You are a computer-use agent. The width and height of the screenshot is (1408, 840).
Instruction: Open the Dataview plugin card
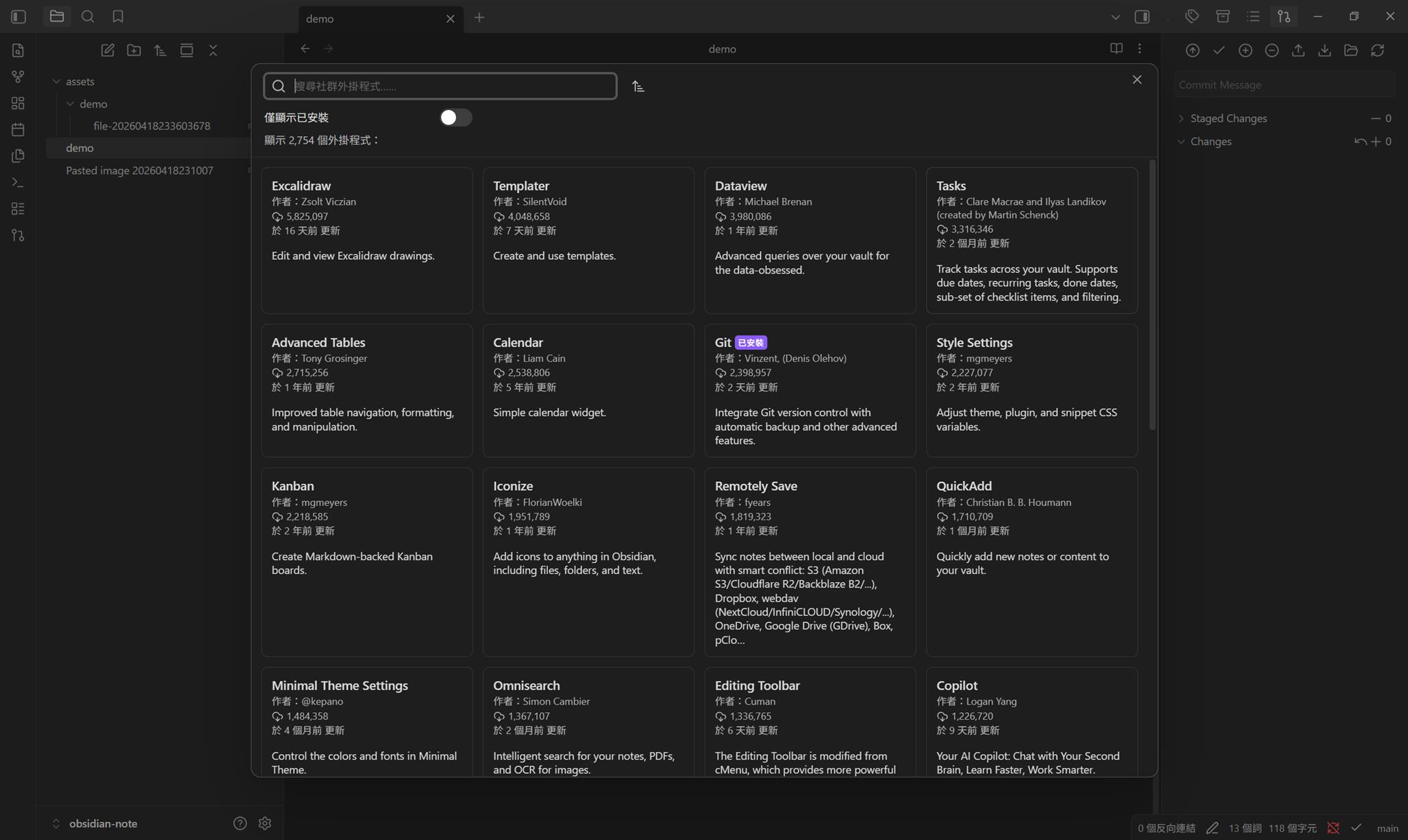click(809, 240)
